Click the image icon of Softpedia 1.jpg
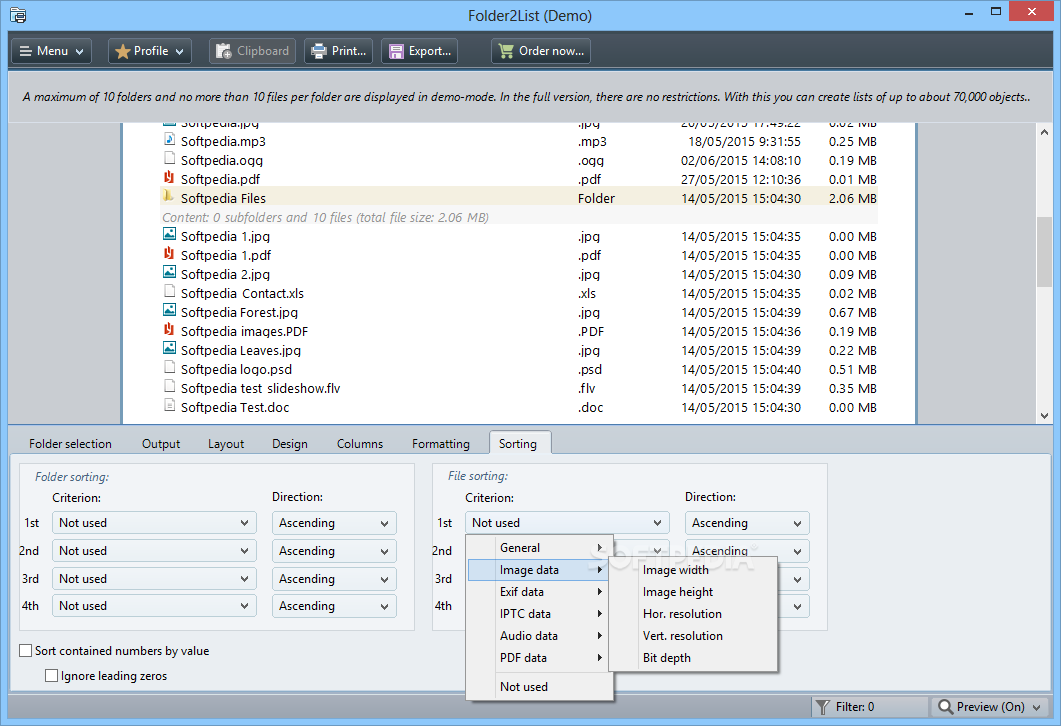 tap(169, 235)
